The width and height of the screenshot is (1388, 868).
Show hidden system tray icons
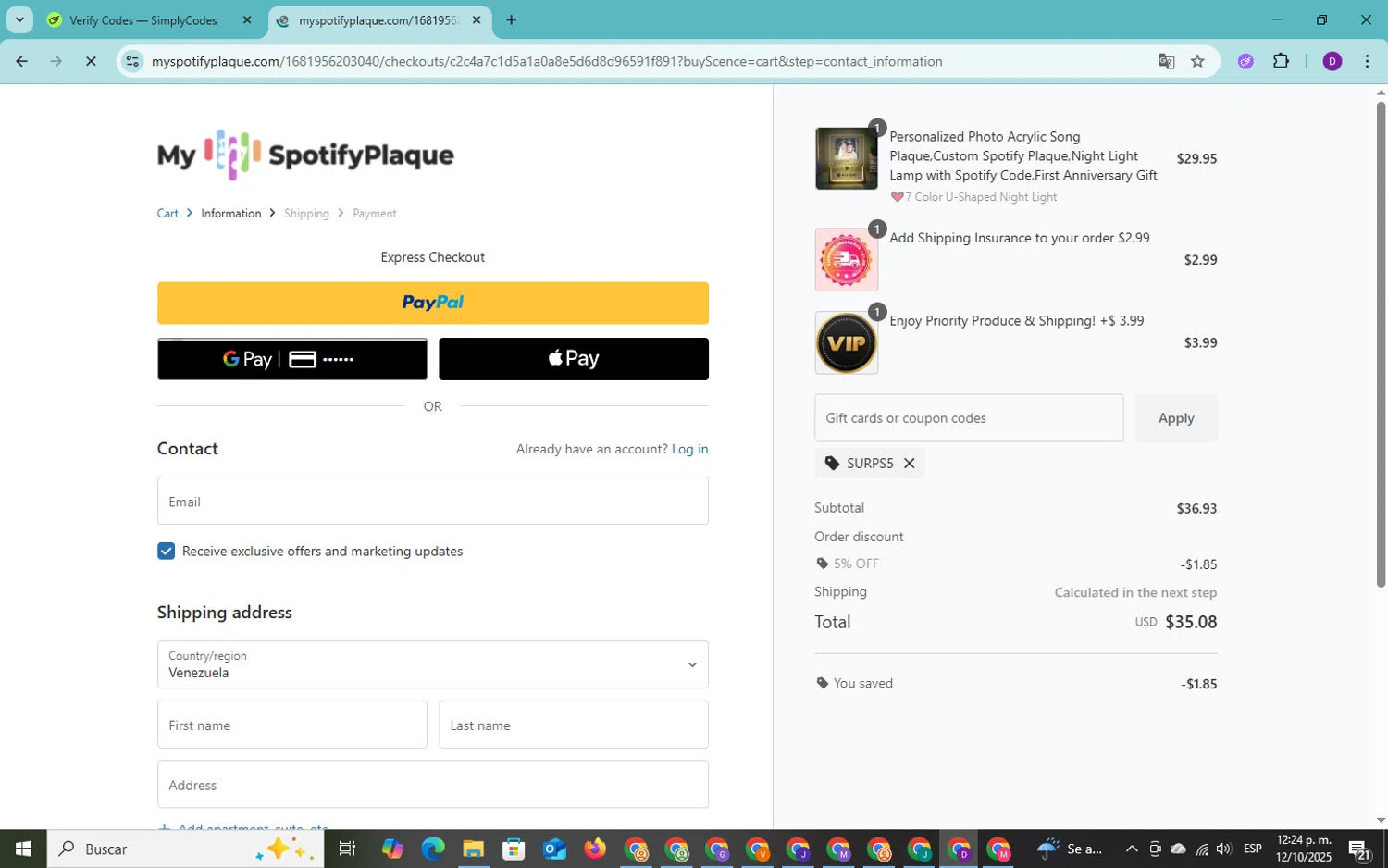1131,849
